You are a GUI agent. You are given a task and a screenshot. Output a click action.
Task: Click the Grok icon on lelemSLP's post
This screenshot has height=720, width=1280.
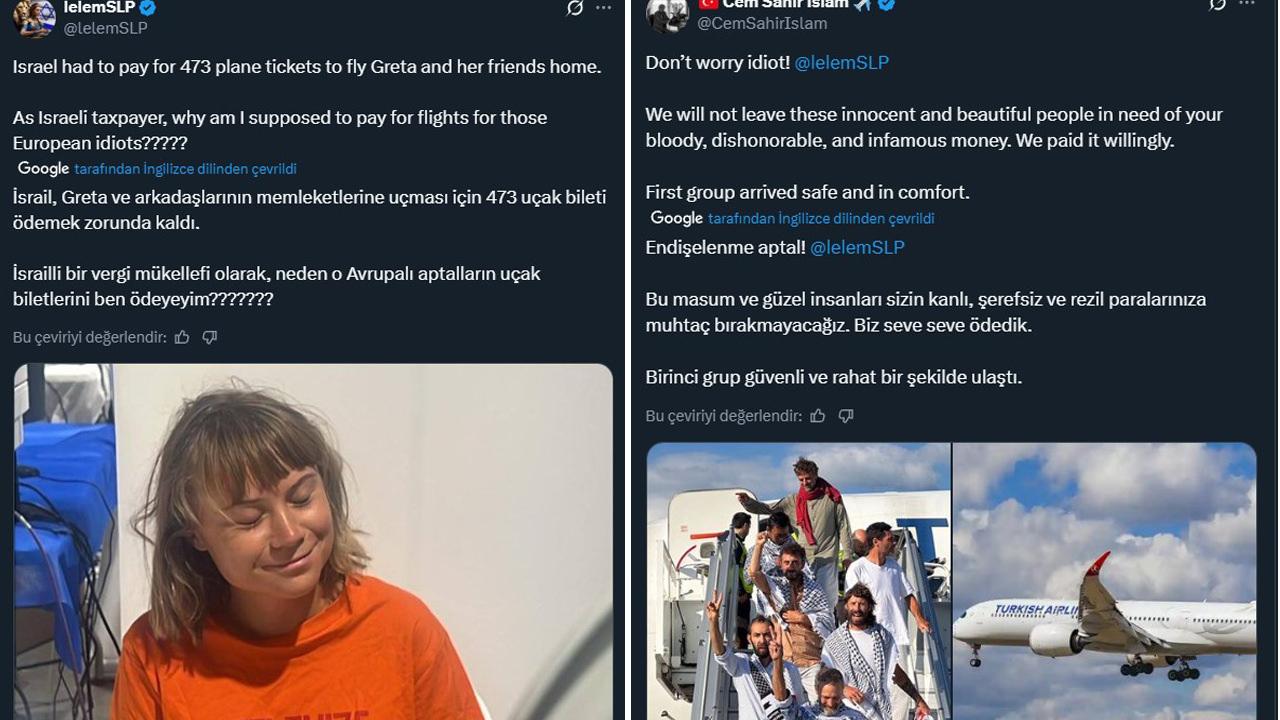(575, 8)
